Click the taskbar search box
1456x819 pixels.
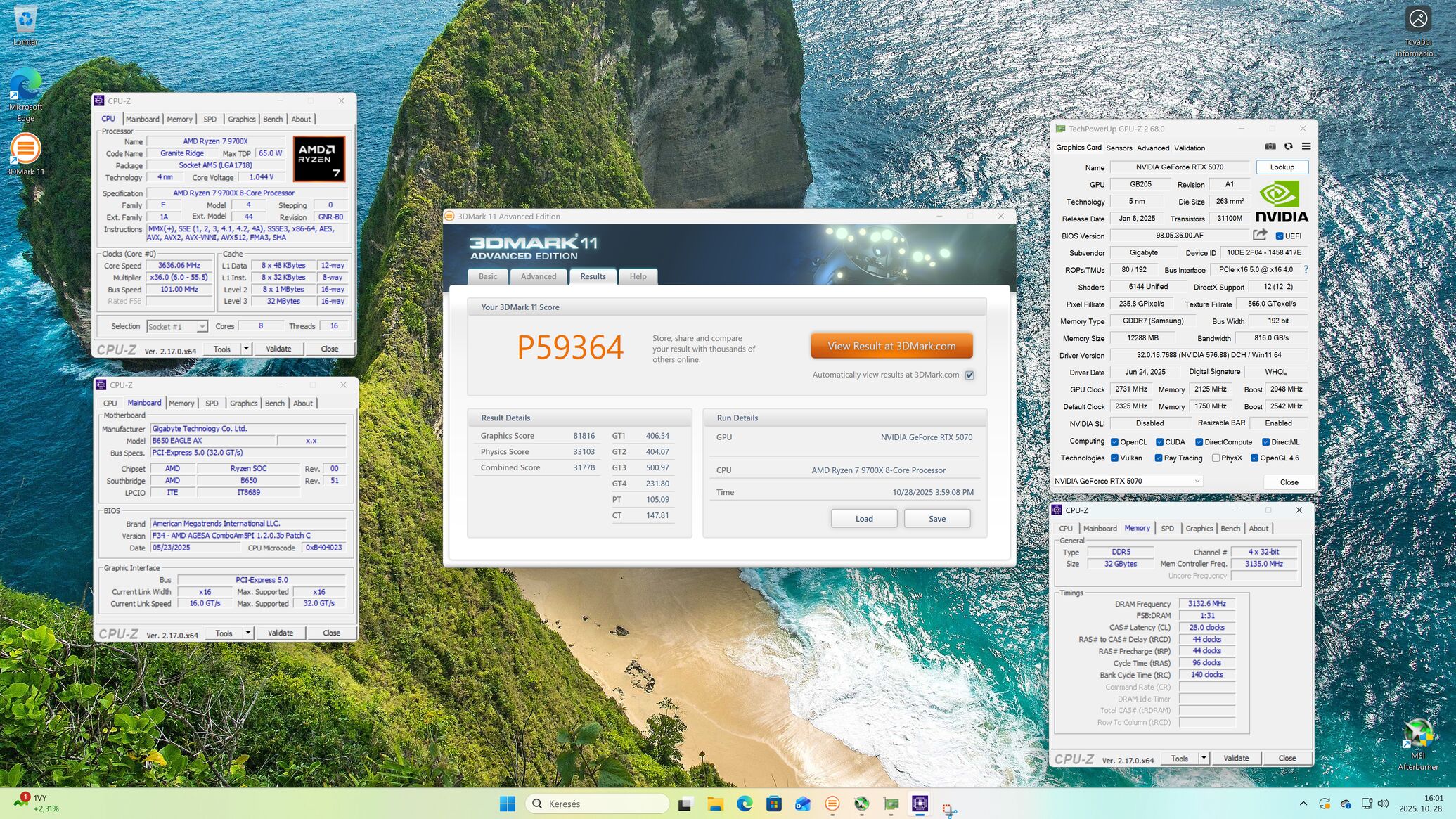point(596,804)
